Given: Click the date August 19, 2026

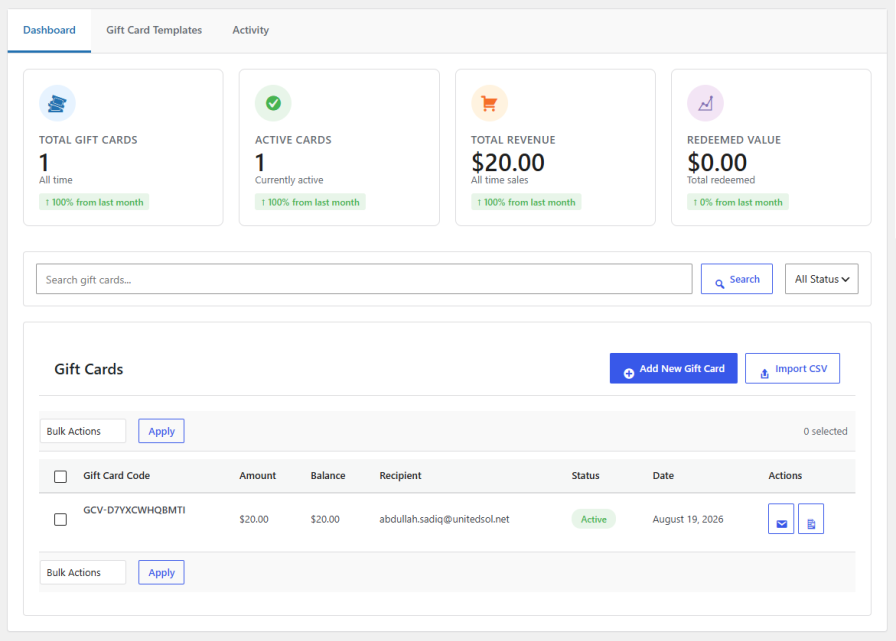Looking at the screenshot, I should (x=688, y=519).
